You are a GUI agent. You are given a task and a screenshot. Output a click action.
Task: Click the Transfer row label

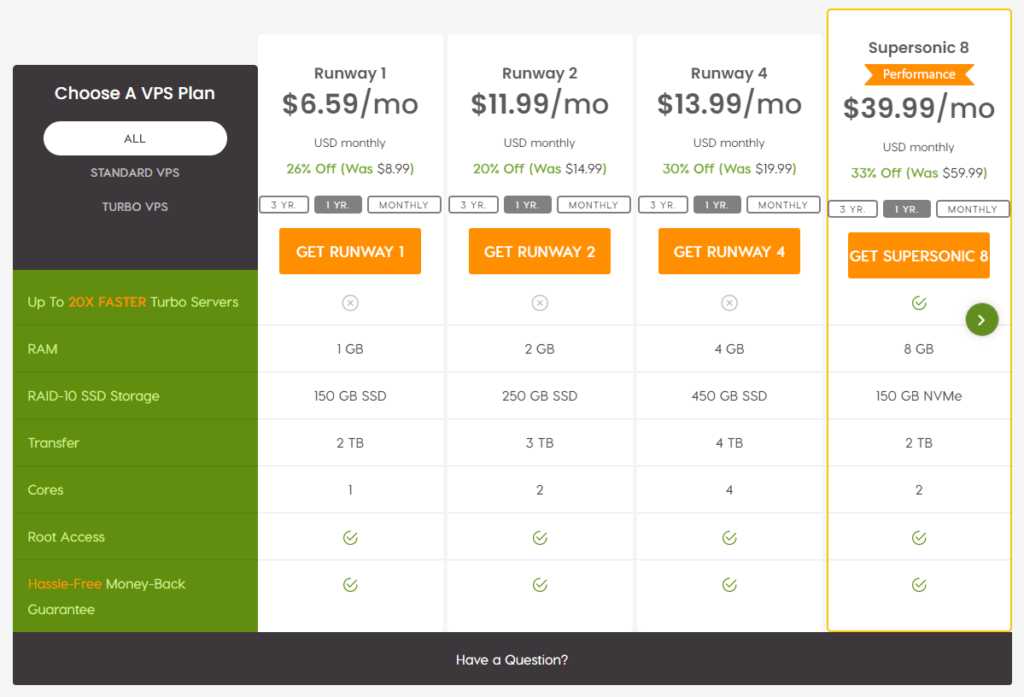[x=53, y=443]
